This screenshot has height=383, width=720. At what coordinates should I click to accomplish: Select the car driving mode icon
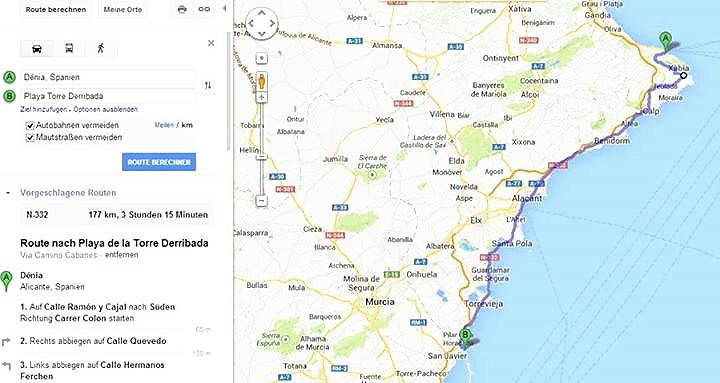pyautogui.click(x=37, y=48)
